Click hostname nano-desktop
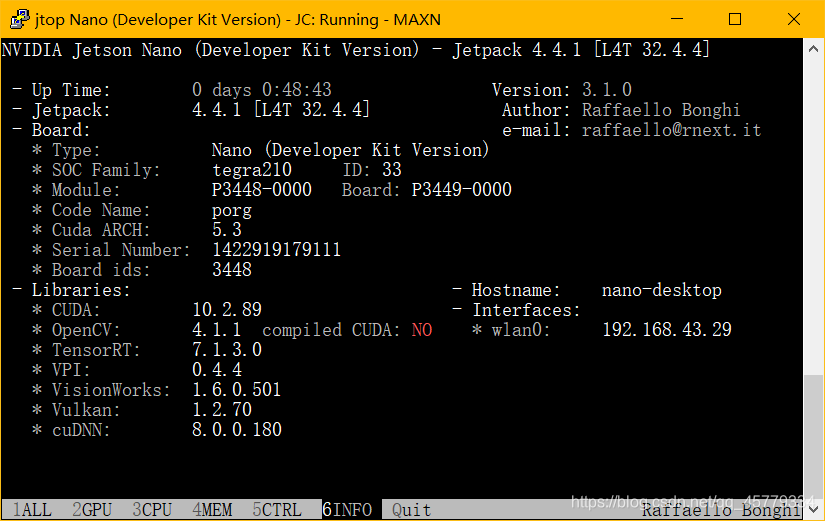The image size is (825, 521). 662,290
